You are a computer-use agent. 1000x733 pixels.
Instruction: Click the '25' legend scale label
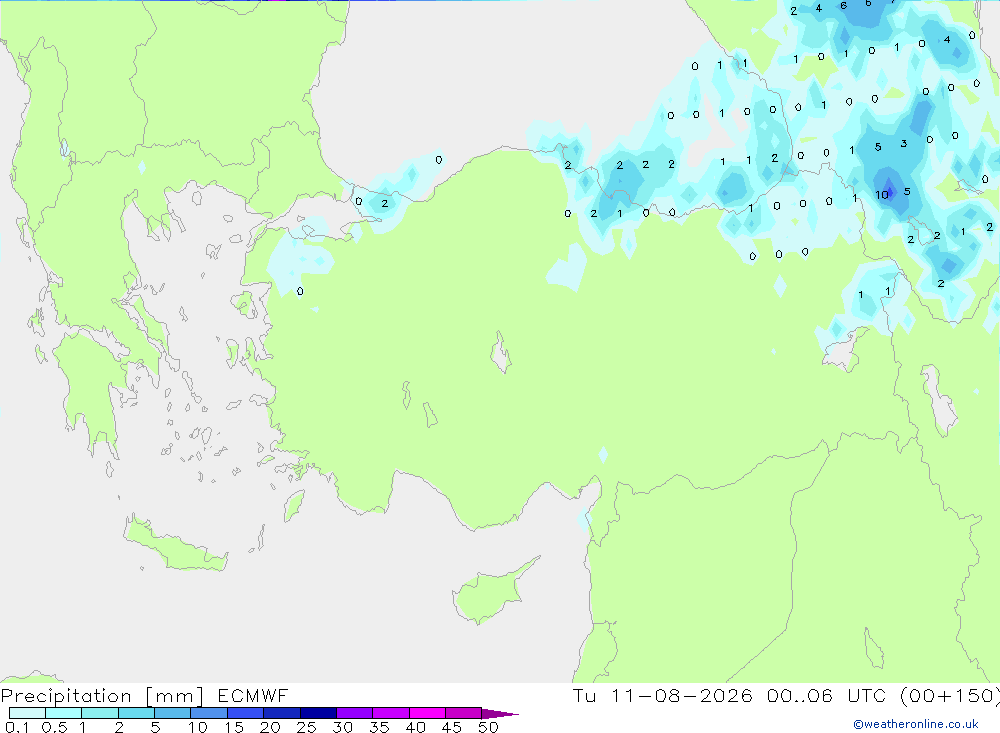pos(306,727)
